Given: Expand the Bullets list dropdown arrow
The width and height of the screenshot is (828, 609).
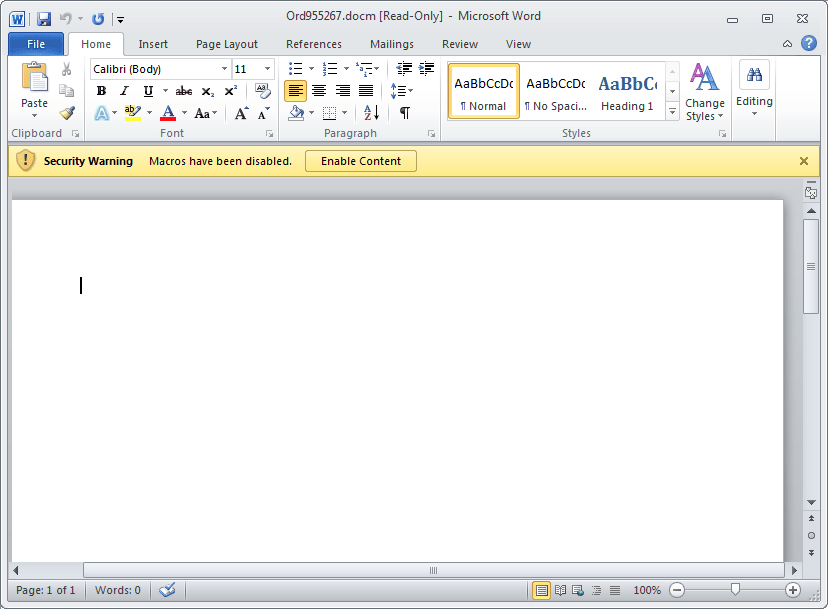Looking at the screenshot, I should [x=311, y=69].
